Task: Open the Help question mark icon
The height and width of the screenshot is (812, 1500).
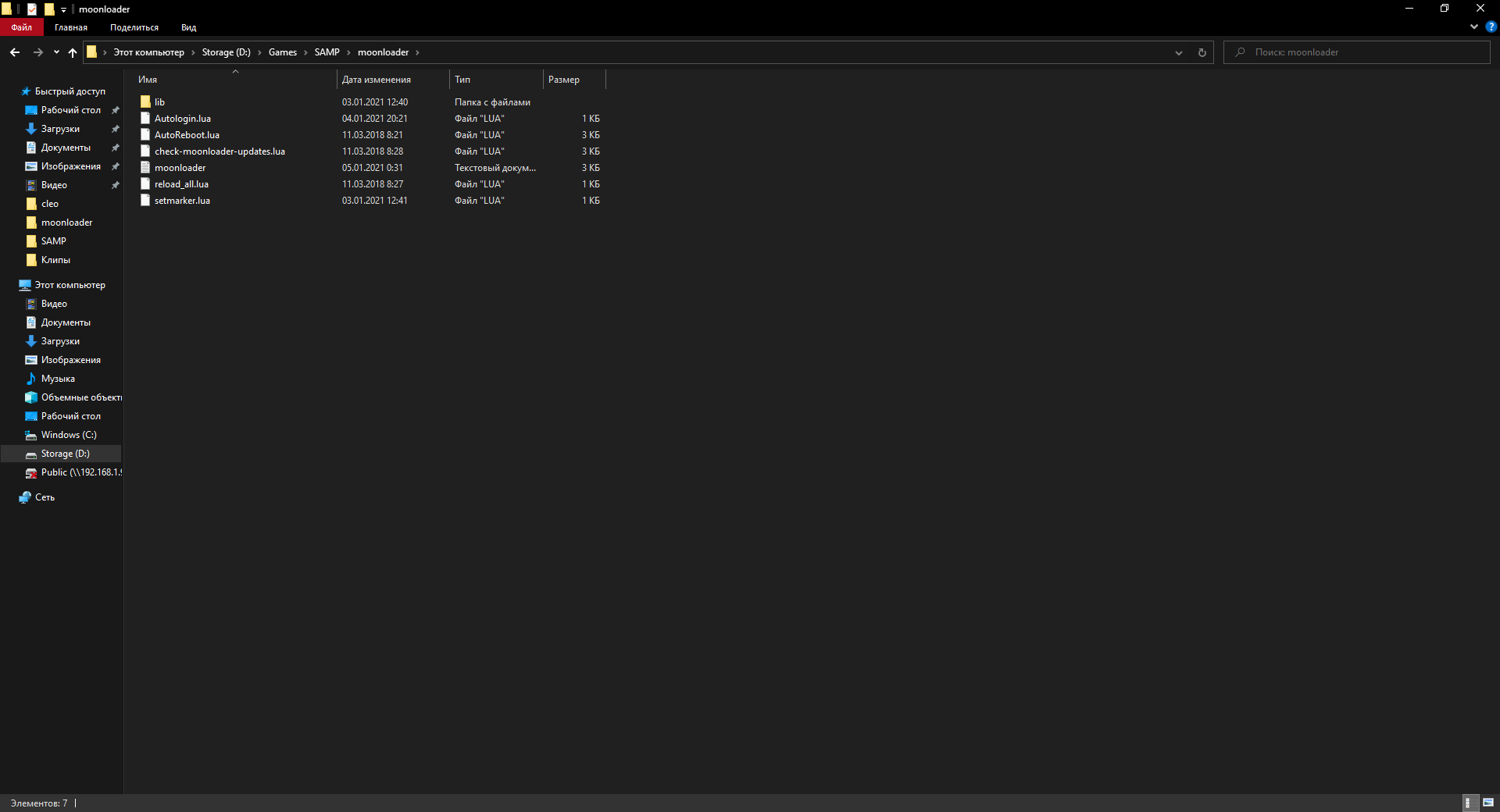Action: [x=1491, y=27]
